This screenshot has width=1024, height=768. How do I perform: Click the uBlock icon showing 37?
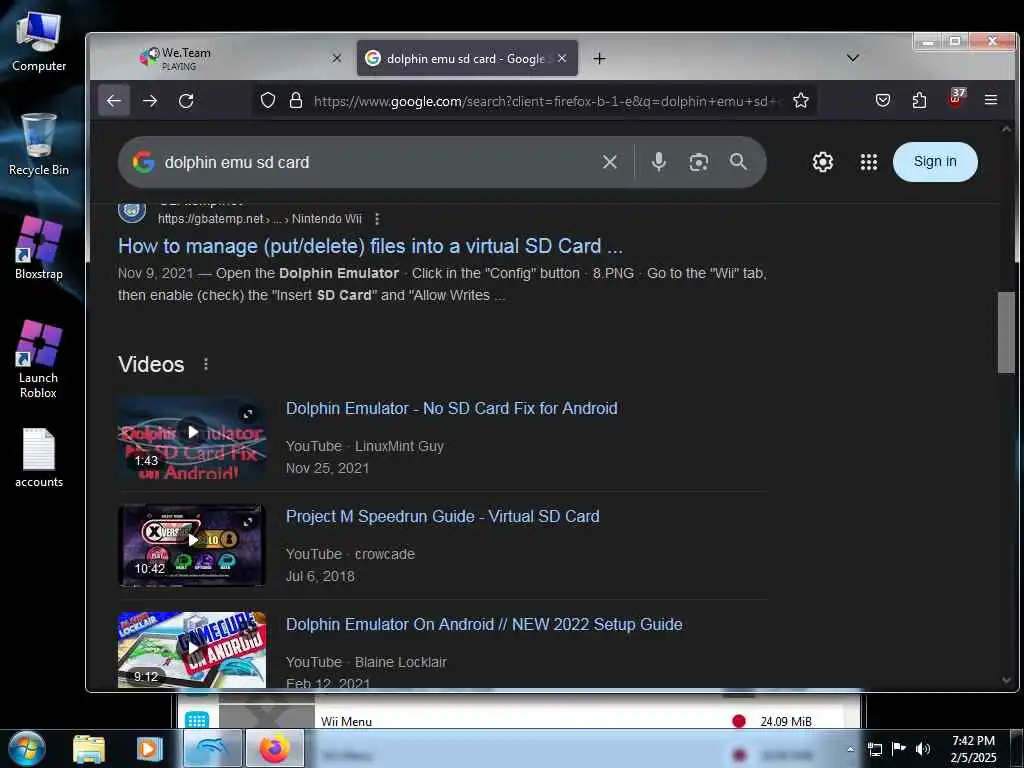955,99
